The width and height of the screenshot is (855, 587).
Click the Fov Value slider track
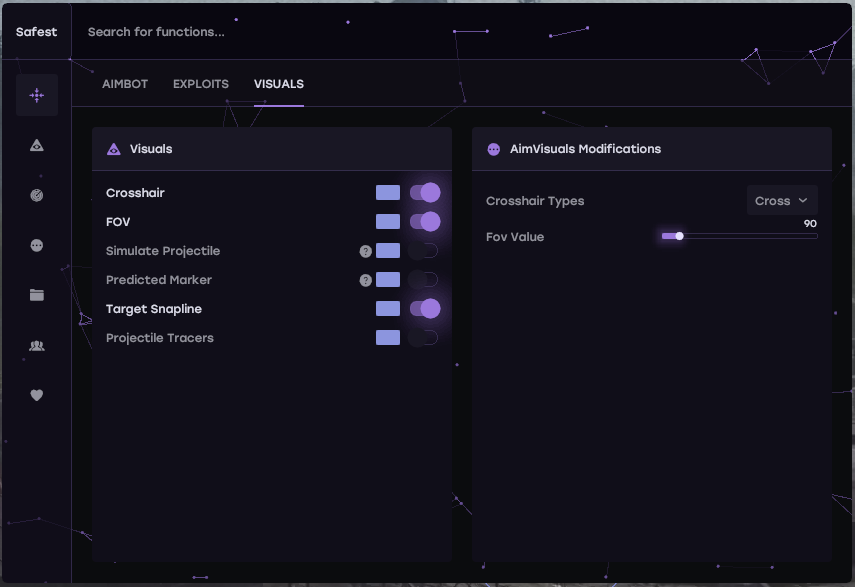coord(740,237)
